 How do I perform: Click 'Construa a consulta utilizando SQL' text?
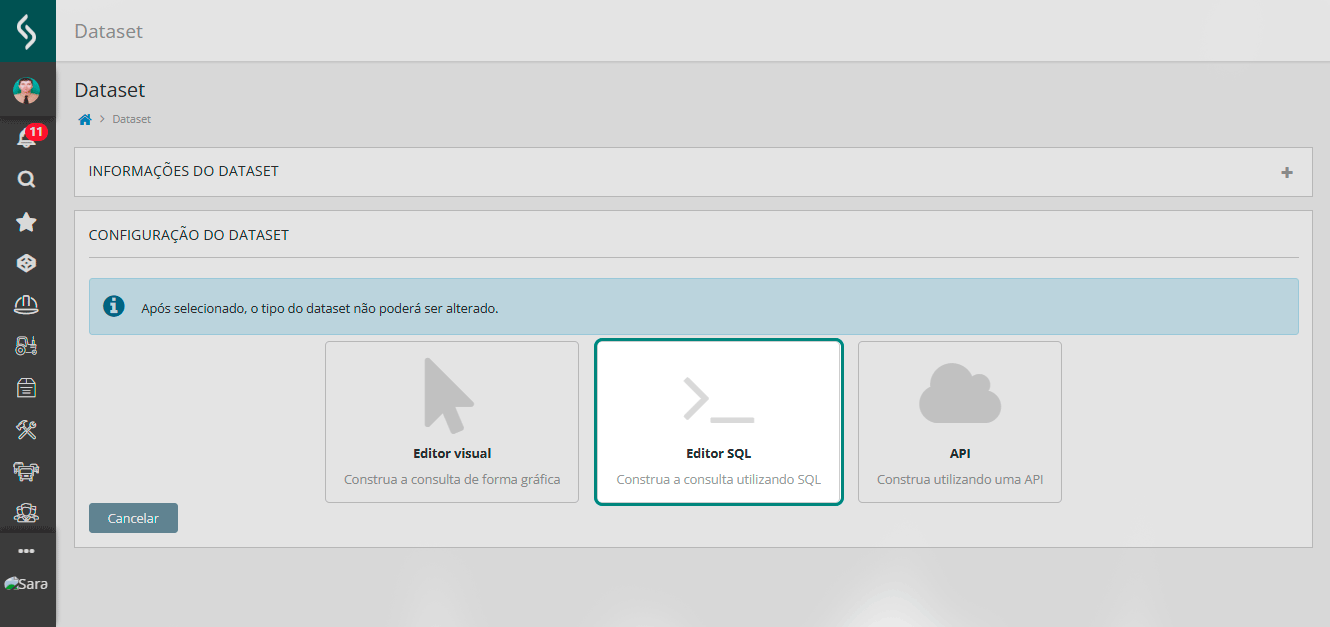point(719,479)
